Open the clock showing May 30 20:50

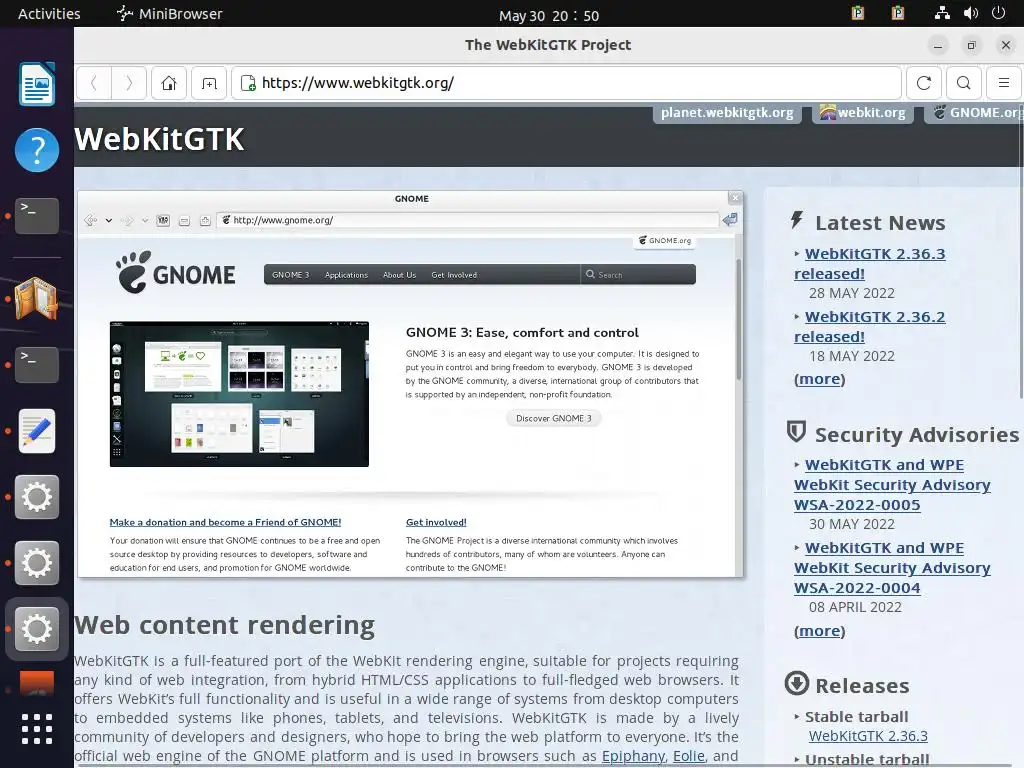coord(549,15)
